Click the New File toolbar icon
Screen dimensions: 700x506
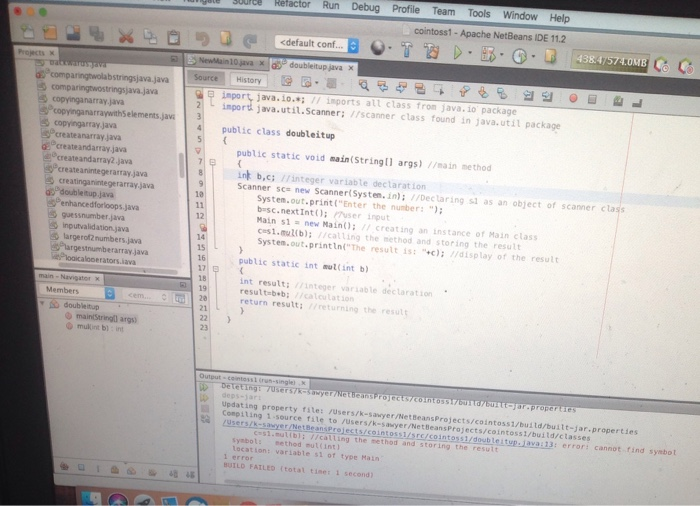pyautogui.click(x=28, y=31)
